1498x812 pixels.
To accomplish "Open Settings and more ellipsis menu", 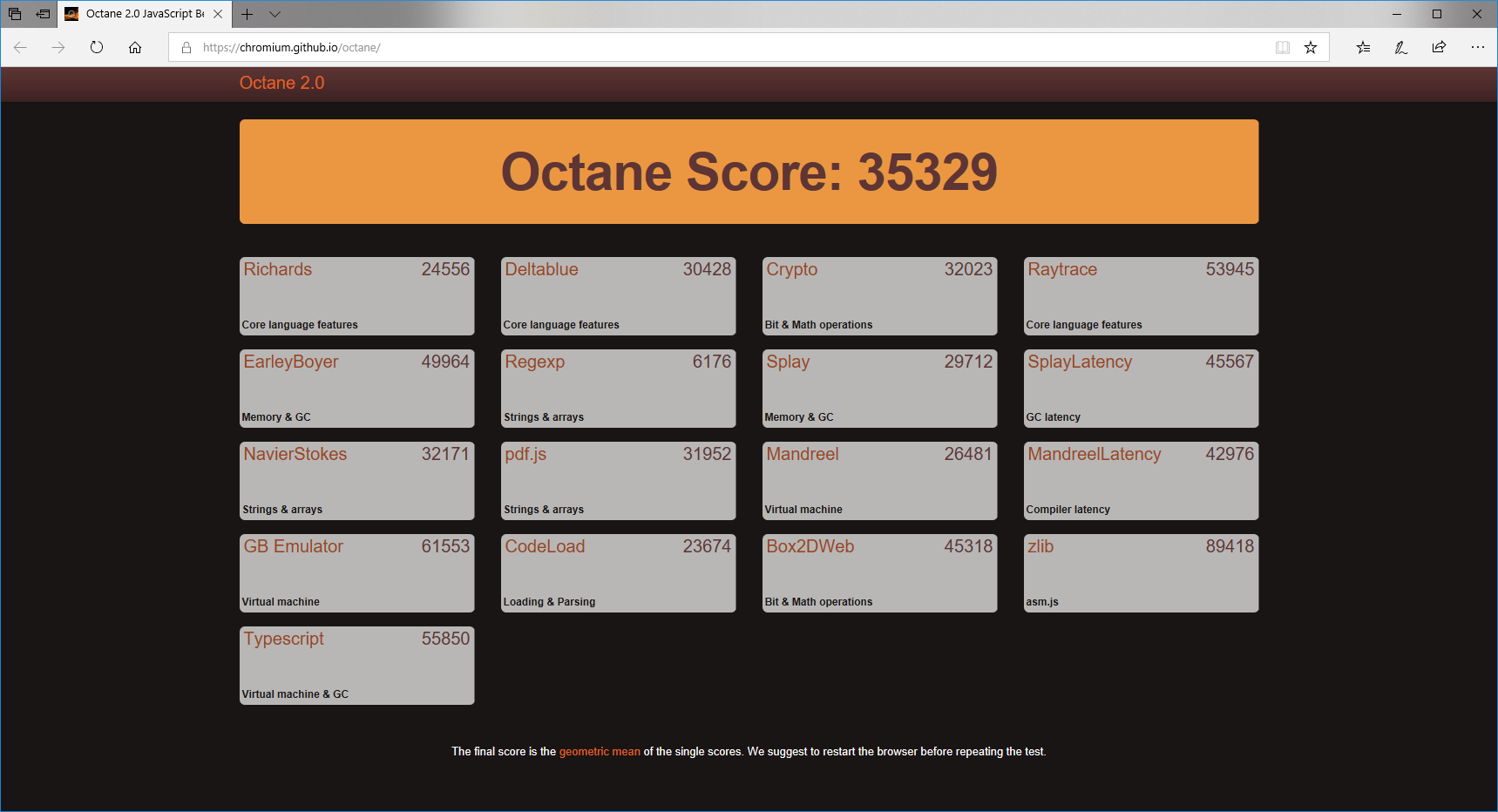I will coord(1477,47).
